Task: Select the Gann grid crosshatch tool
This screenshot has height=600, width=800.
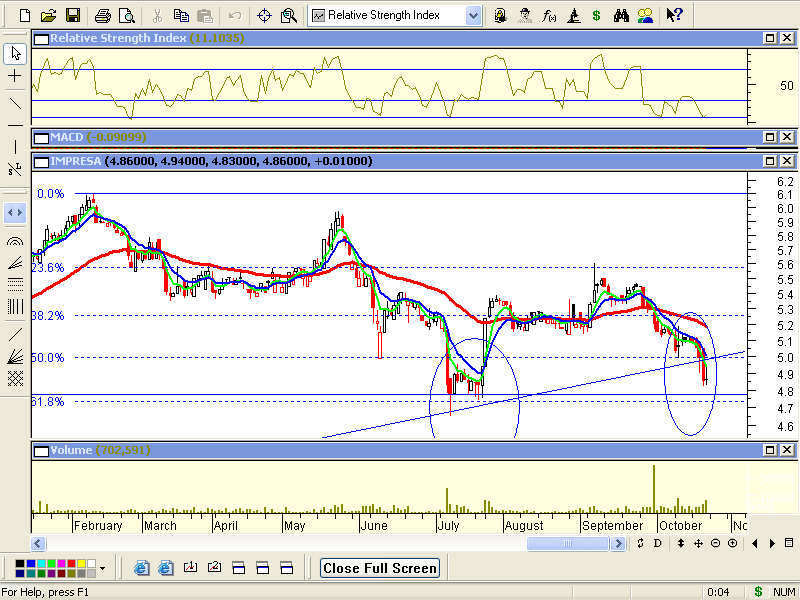Action: (x=15, y=378)
